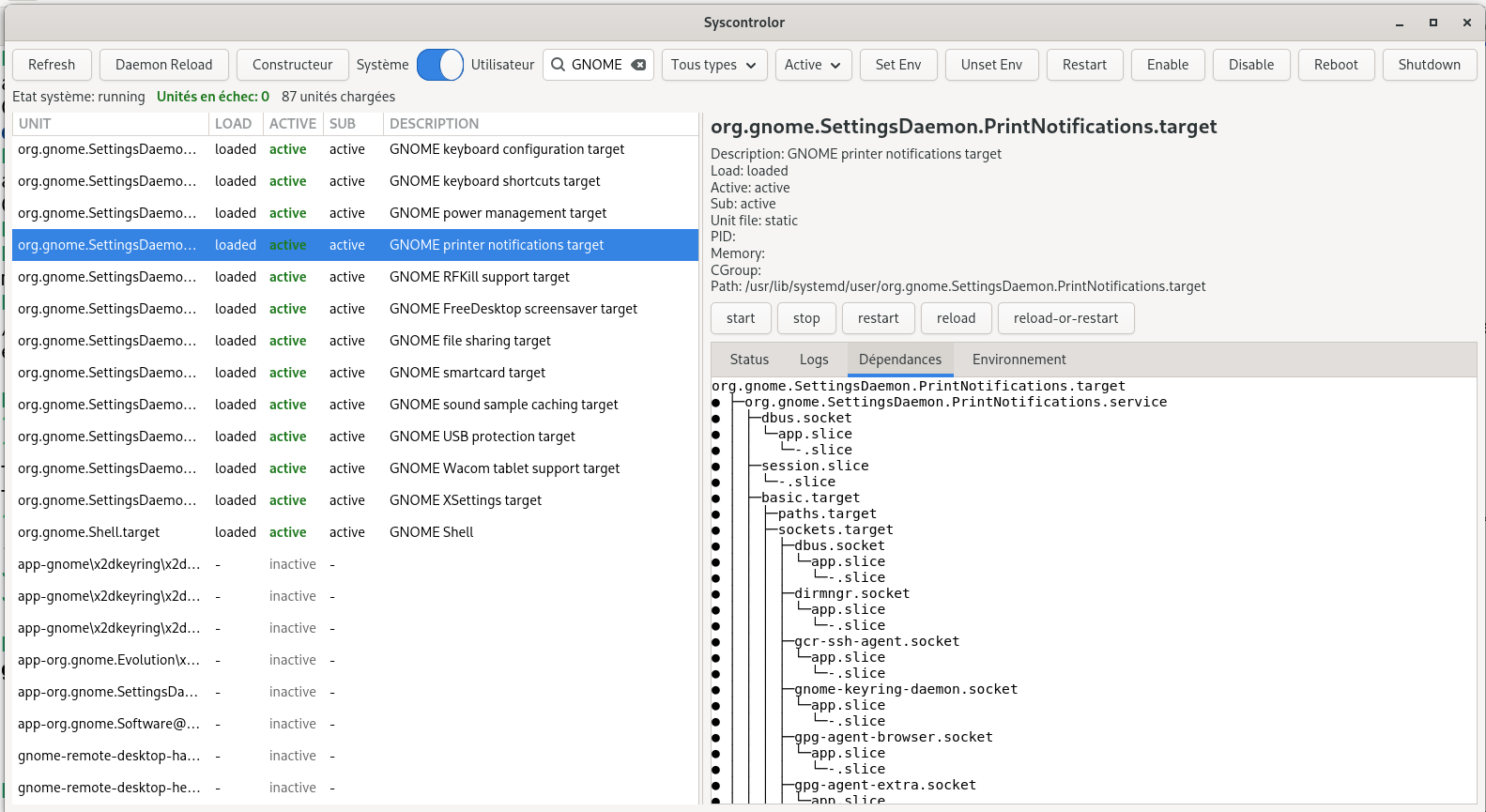The image size is (1486, 812).
Task: Select the GNOME keyboard shortcuts target row
Action: click(355, 181)
